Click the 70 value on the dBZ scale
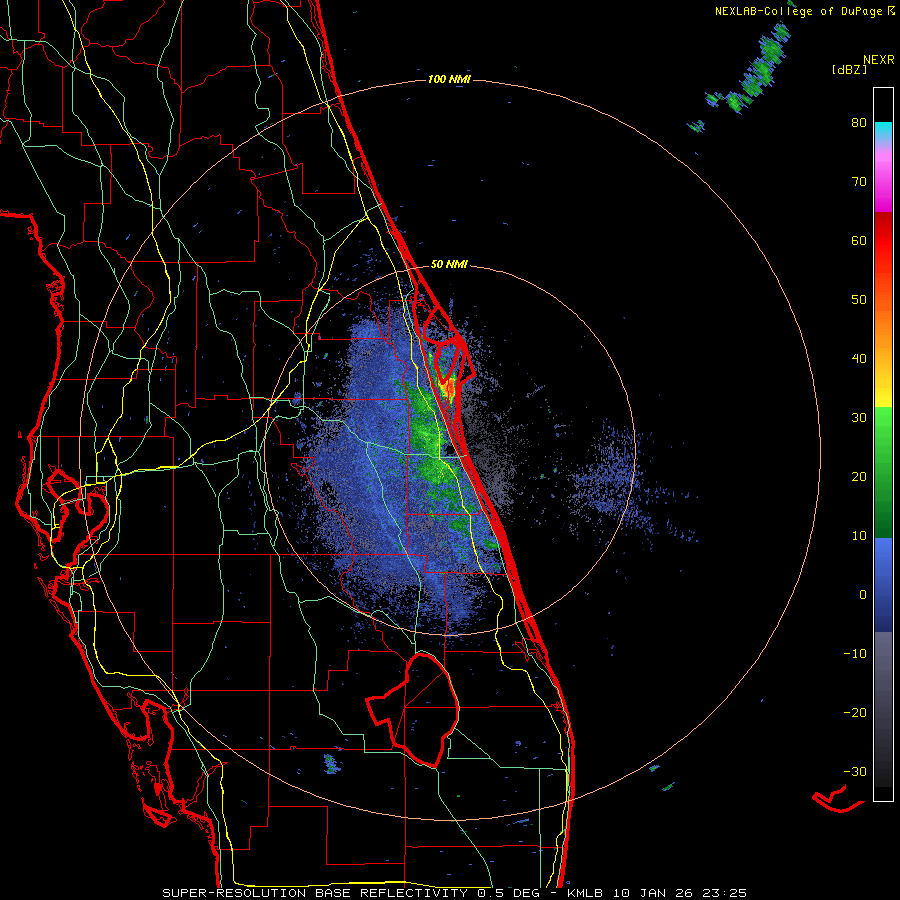 click(859, 181)
